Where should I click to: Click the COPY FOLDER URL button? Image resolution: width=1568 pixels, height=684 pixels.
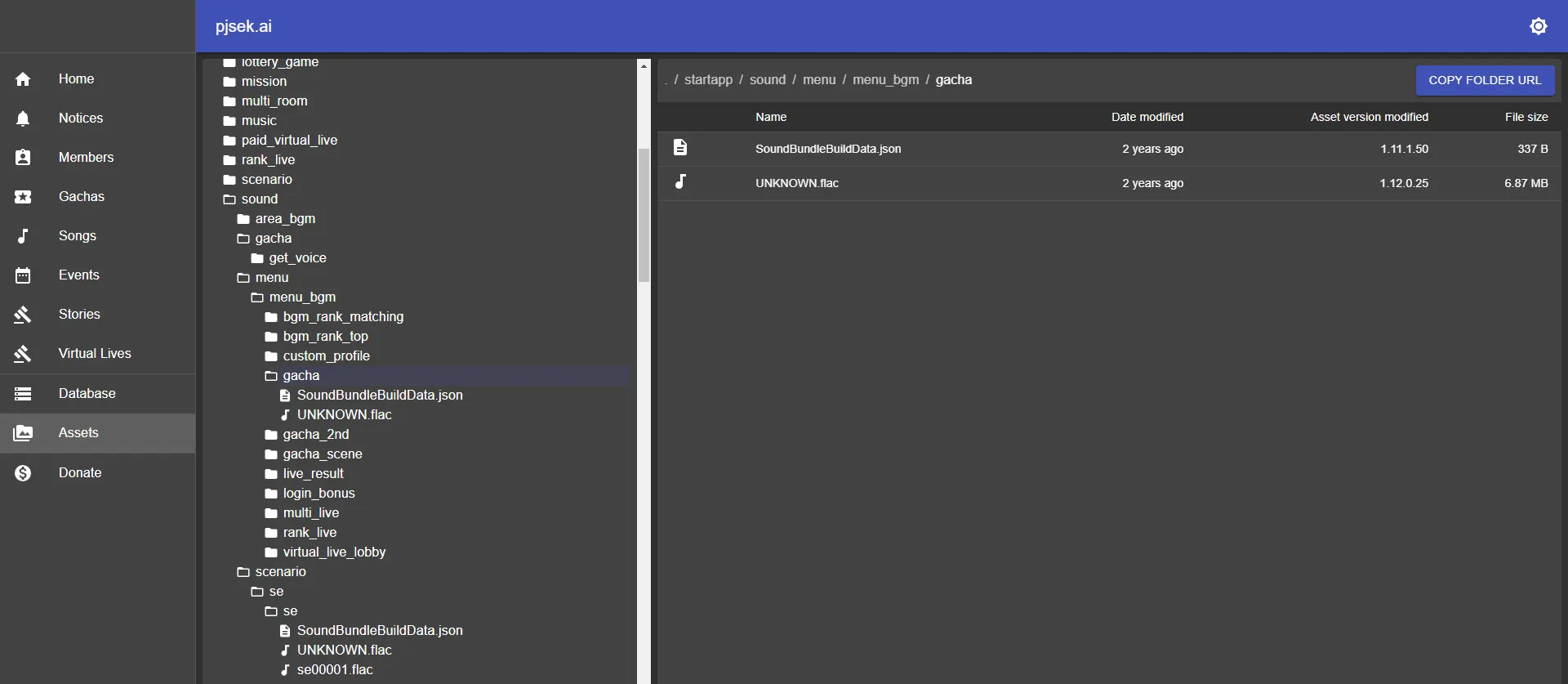point(1484,80)
